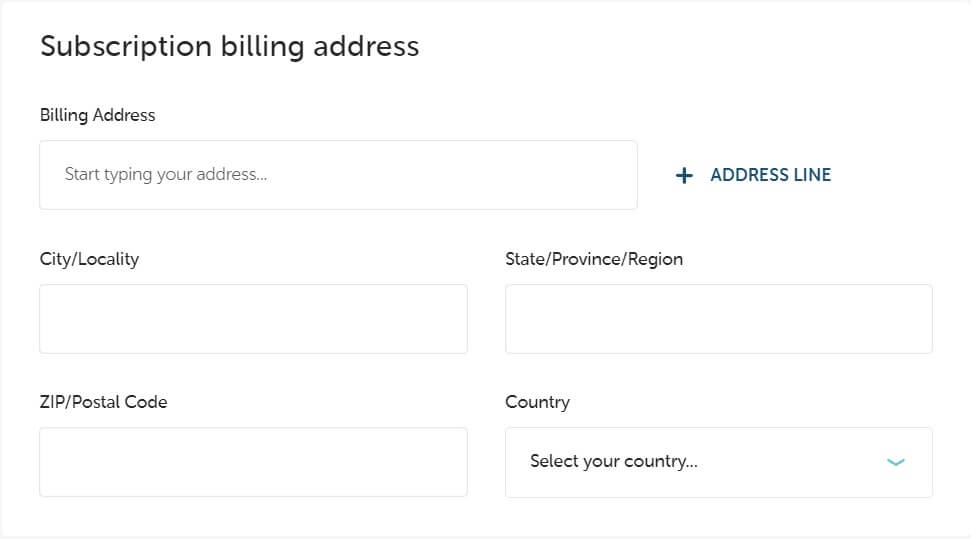Click the 'Billing Address' label
This screenshot has width=971, height=539.
tap(97, 115)
